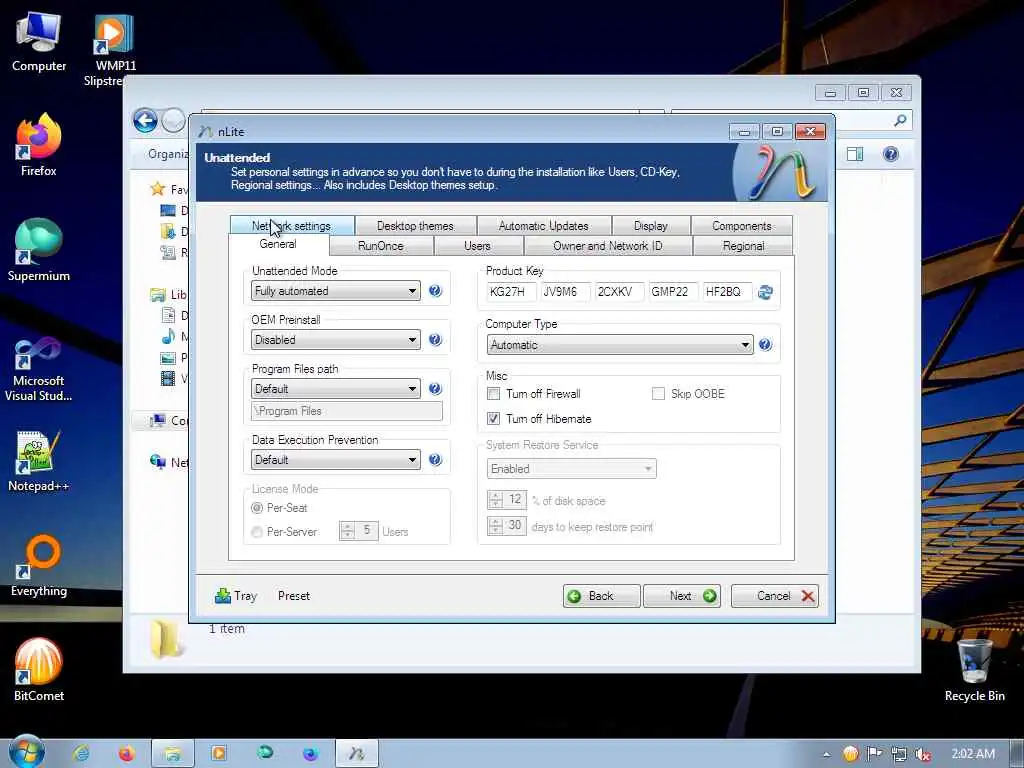Image resolution: width=1024 pixels, height=768 pixels.
Task: Click help icon beside Program Files path
Action: click(435, 389)
